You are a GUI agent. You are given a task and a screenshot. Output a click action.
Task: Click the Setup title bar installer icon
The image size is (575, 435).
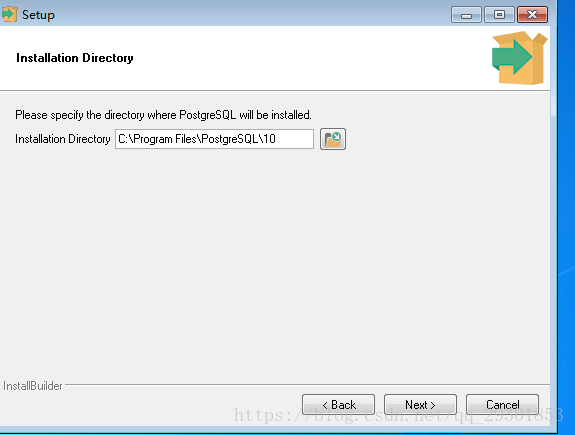(x=9, y=14)
